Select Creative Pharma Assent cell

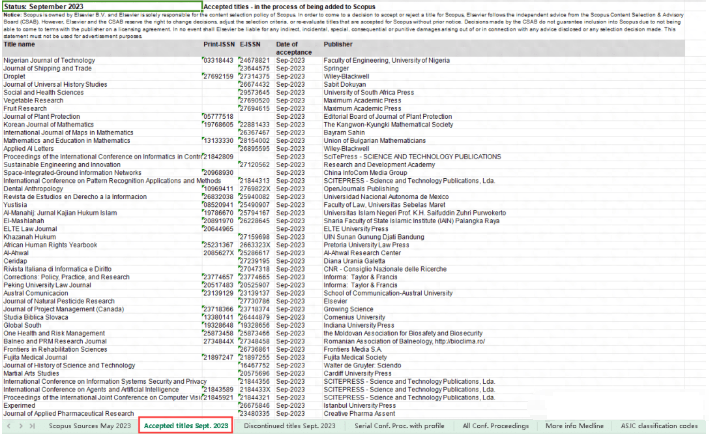tap(359, 414)
